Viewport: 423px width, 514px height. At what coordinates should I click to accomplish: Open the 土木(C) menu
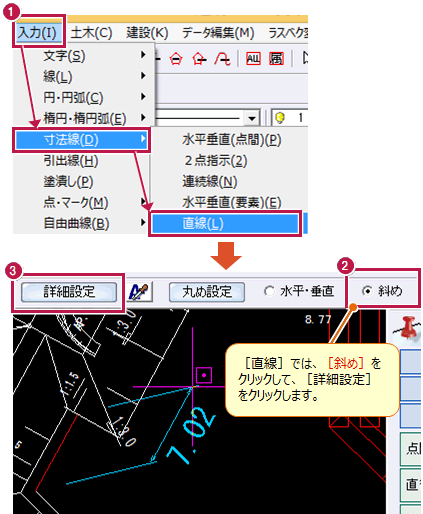pos(91,33)
